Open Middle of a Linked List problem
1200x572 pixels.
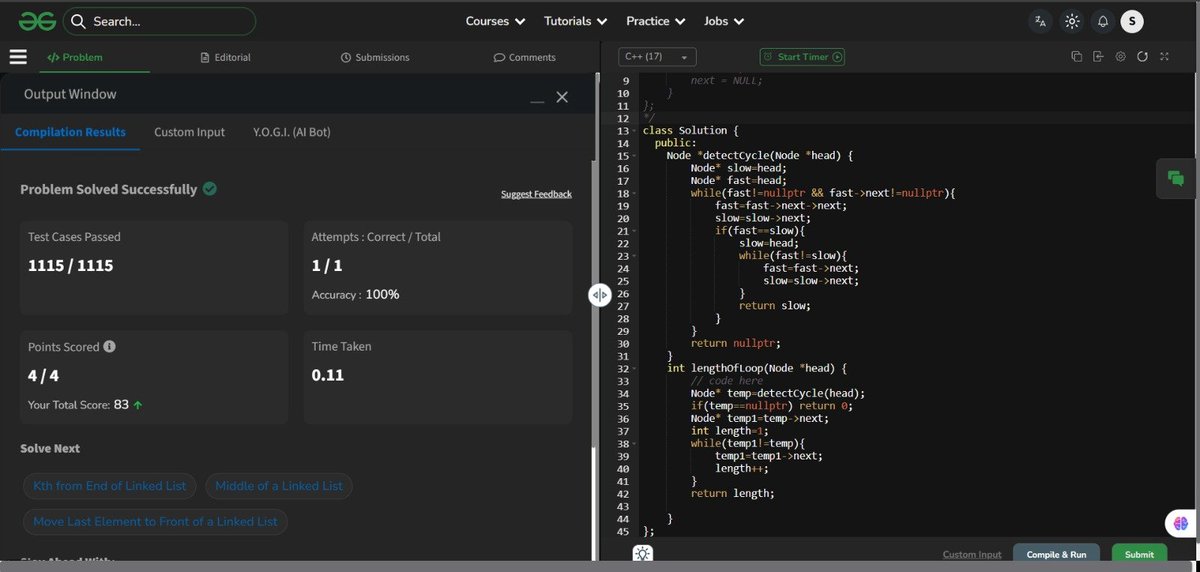(x=279, y=486)
